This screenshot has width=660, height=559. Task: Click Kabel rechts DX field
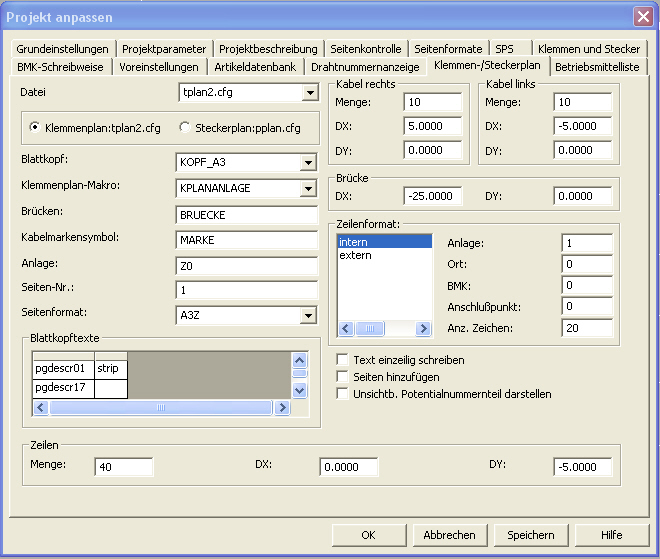click(x=433, y=126)
